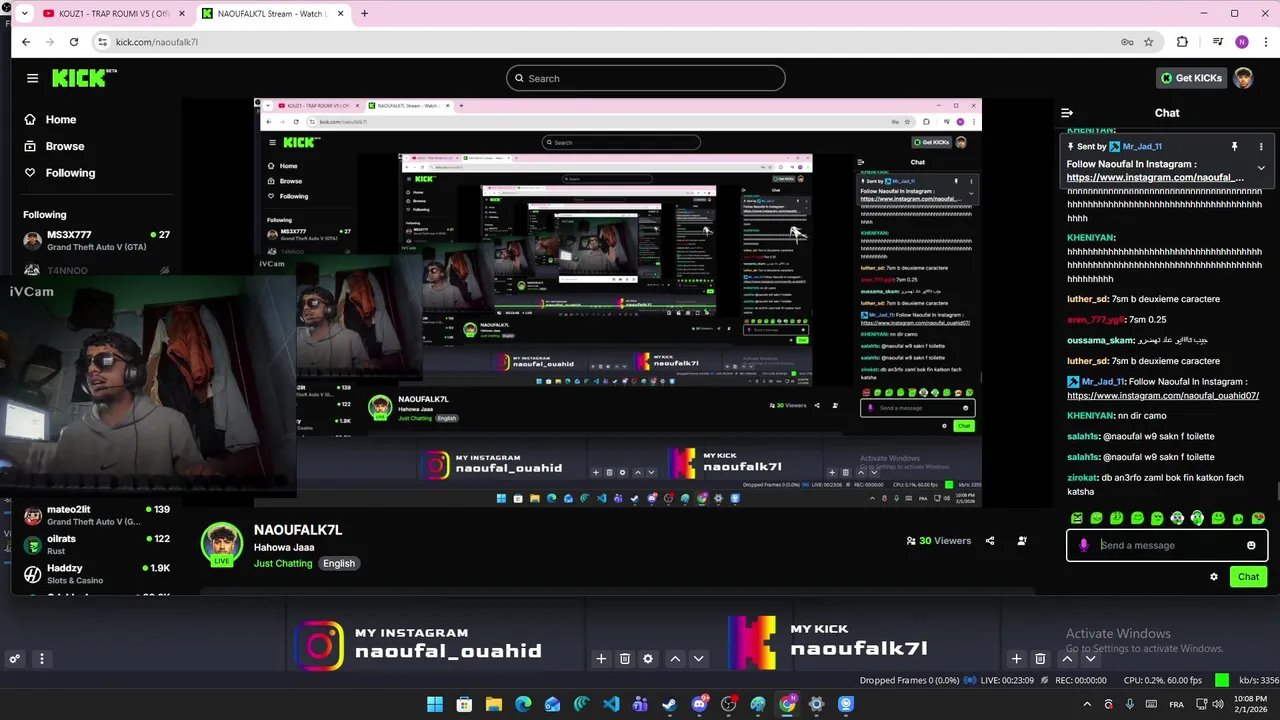Click the Get KICKs button

(x=1191, y=78)
